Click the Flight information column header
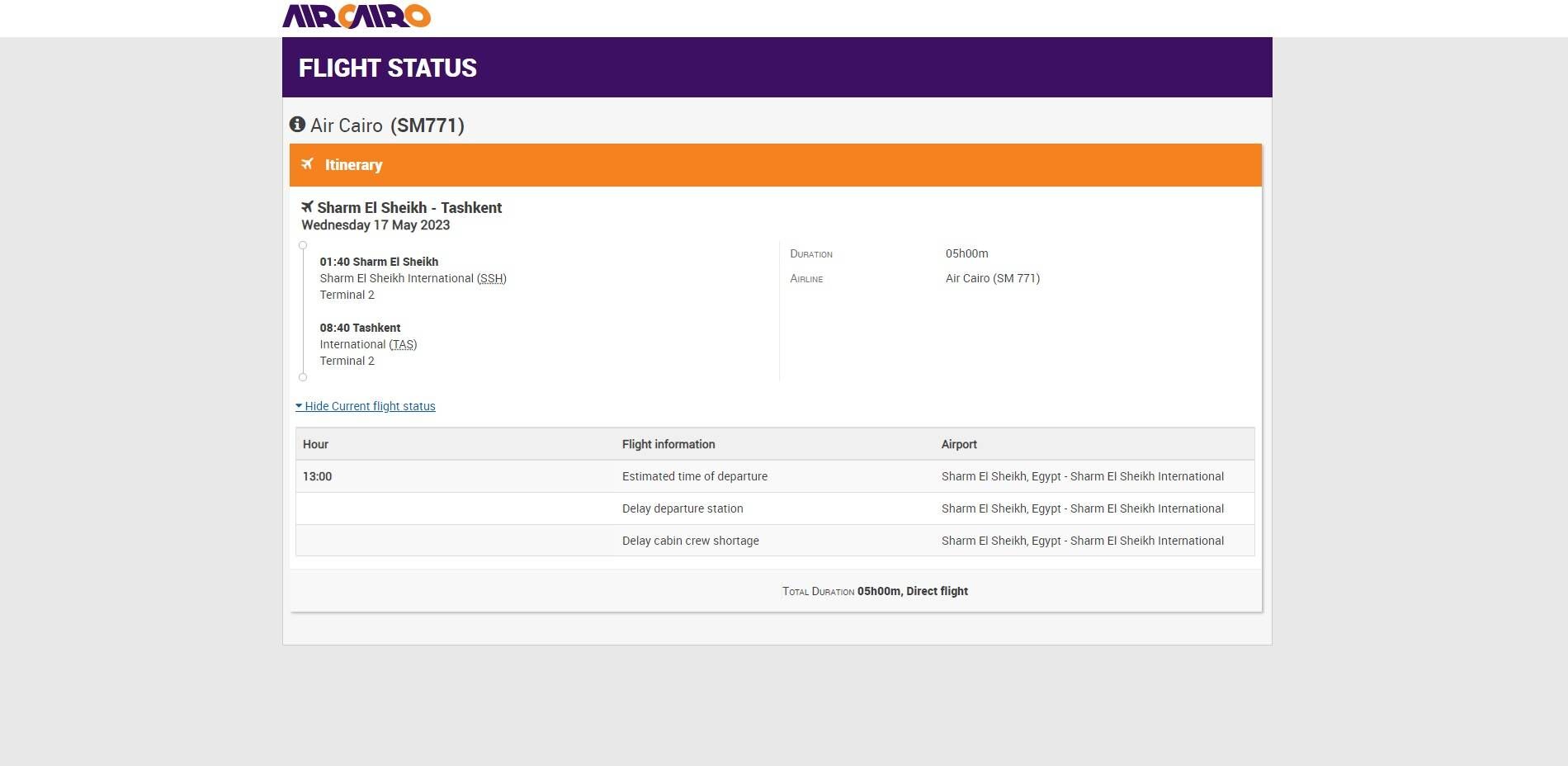Screen dimensions: 1568x766 668,444
